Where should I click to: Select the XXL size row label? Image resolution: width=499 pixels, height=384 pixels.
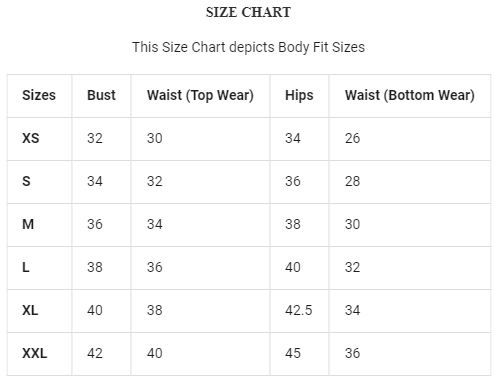35,353
